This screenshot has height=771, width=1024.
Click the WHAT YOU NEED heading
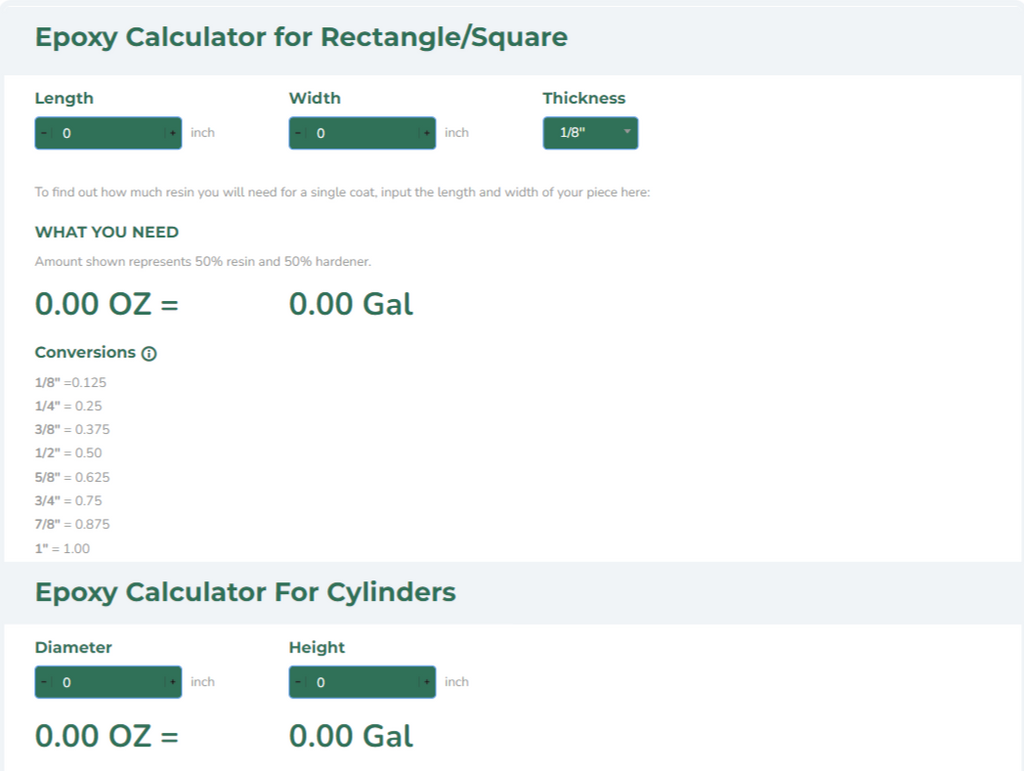107,232
